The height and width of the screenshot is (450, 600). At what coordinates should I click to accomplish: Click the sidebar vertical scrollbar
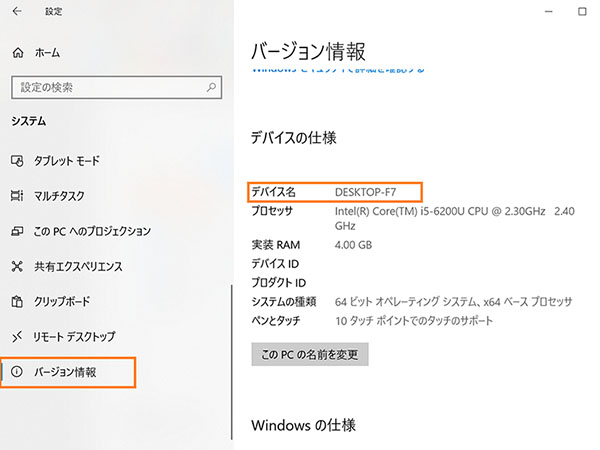tap(232, 362)
